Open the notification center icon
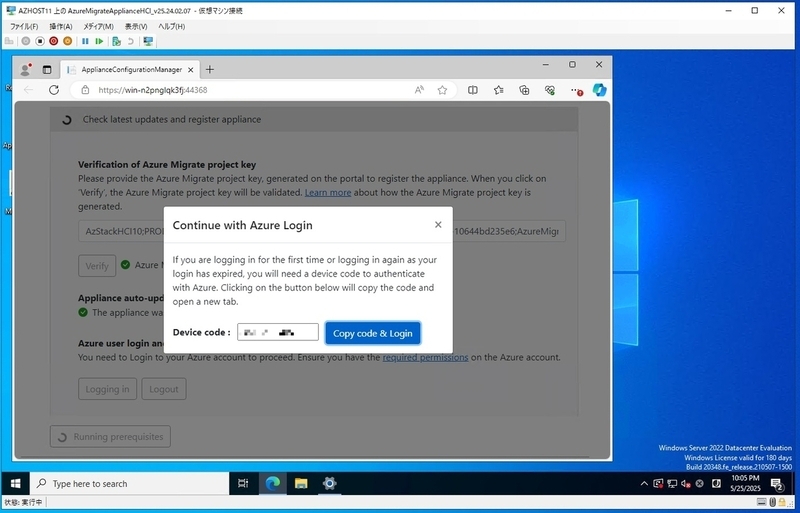Screen dimensions: 800x513 click(x=777, y=483)
